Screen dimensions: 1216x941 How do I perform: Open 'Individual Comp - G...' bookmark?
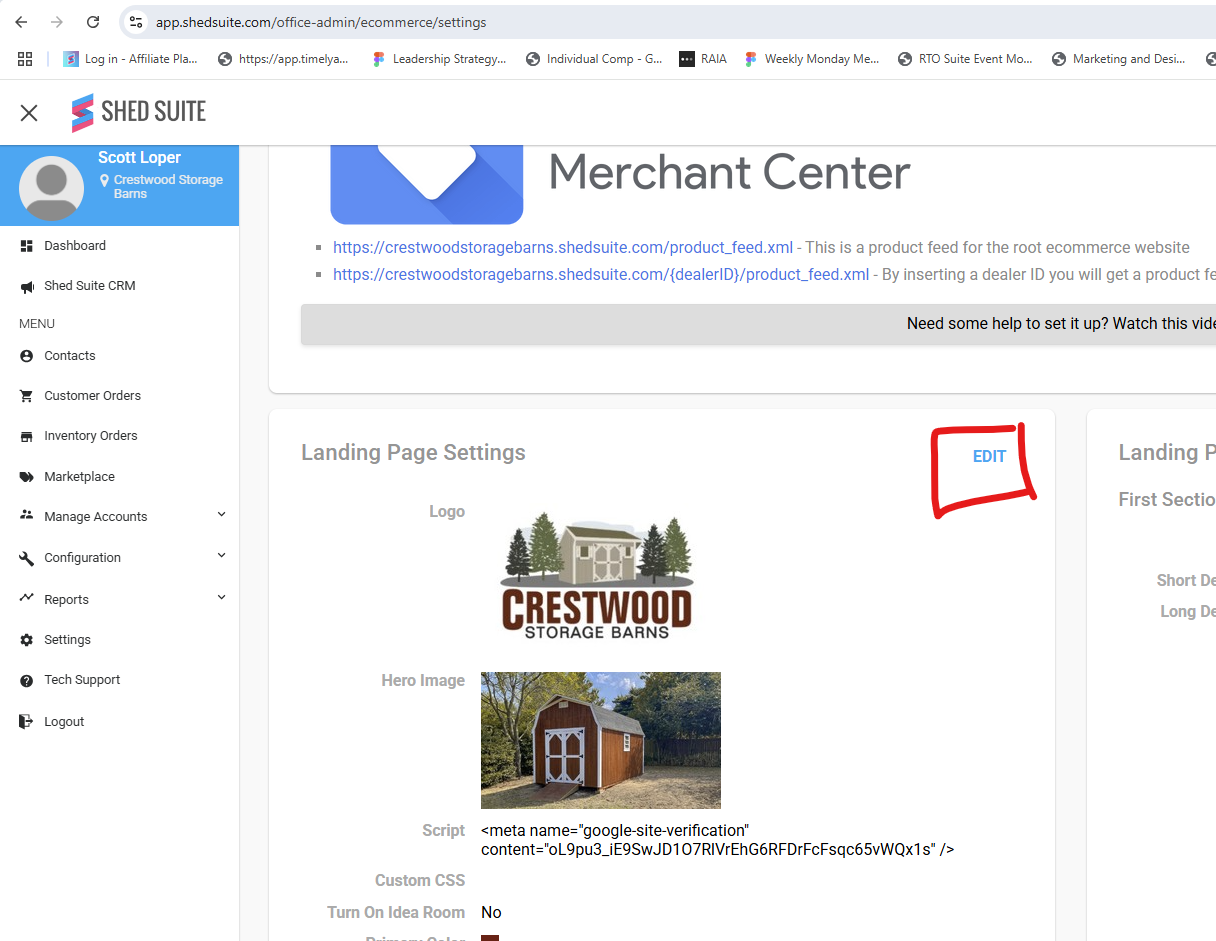click(594, 59)
